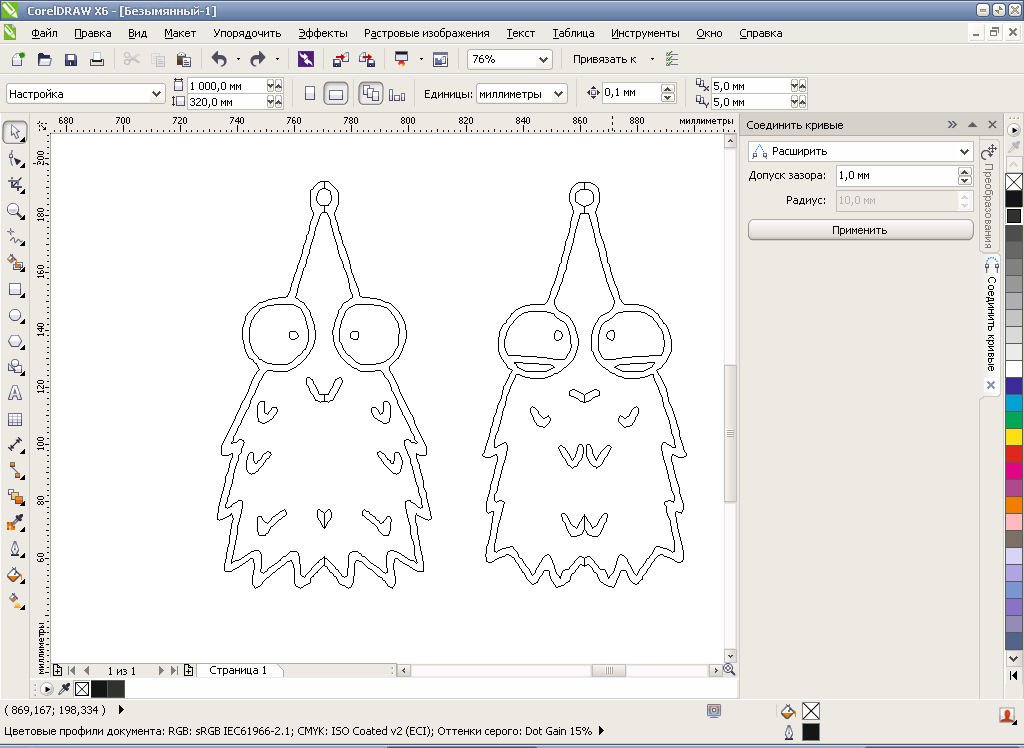The height and width of the screenshot is (748, 1024).
Task: Open the Инструменты menu
Action: (645, 33)
